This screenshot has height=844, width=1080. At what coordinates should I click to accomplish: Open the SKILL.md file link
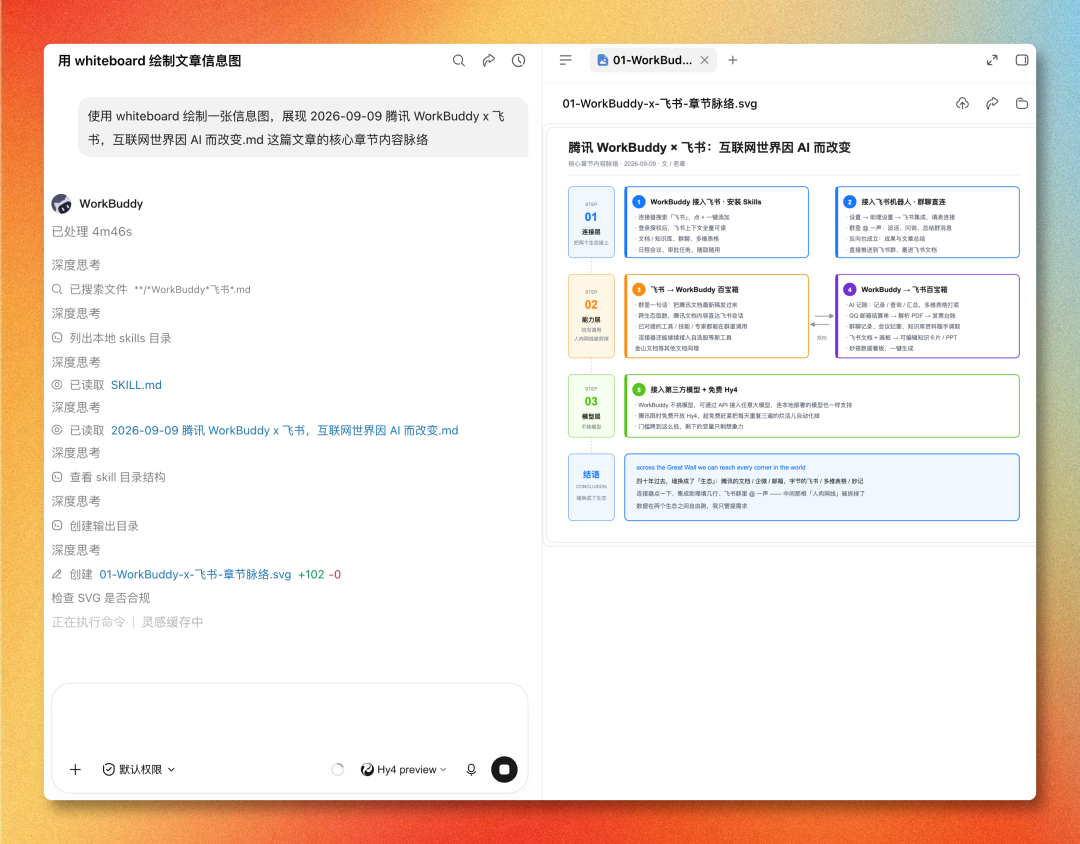(x=136, y=385)
